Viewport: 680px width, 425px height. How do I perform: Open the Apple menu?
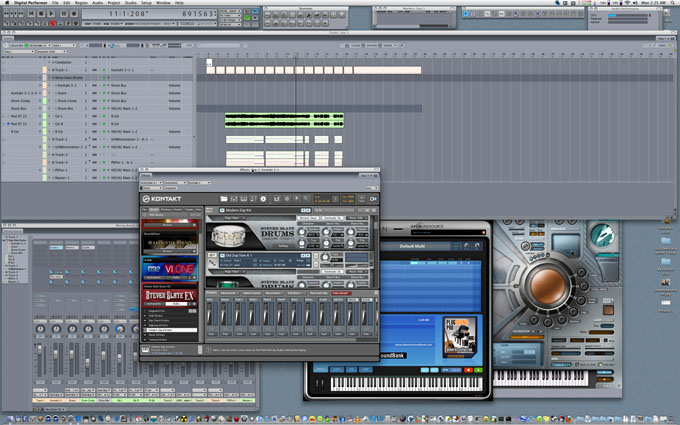pos(7,3)
